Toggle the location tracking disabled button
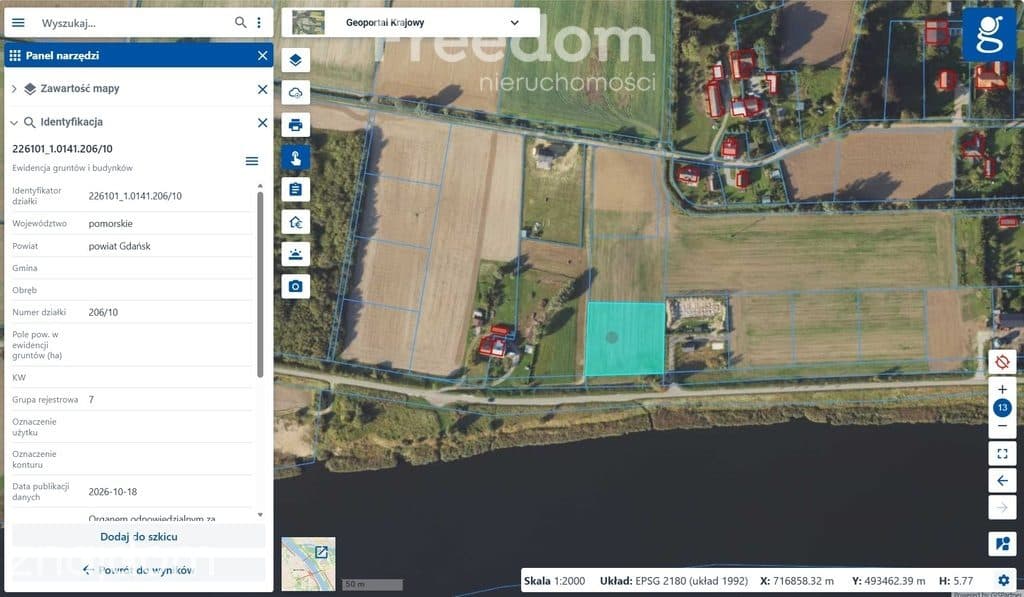Image resolution: width=1024 pixels, height=597 pixels. (1002, 362)
